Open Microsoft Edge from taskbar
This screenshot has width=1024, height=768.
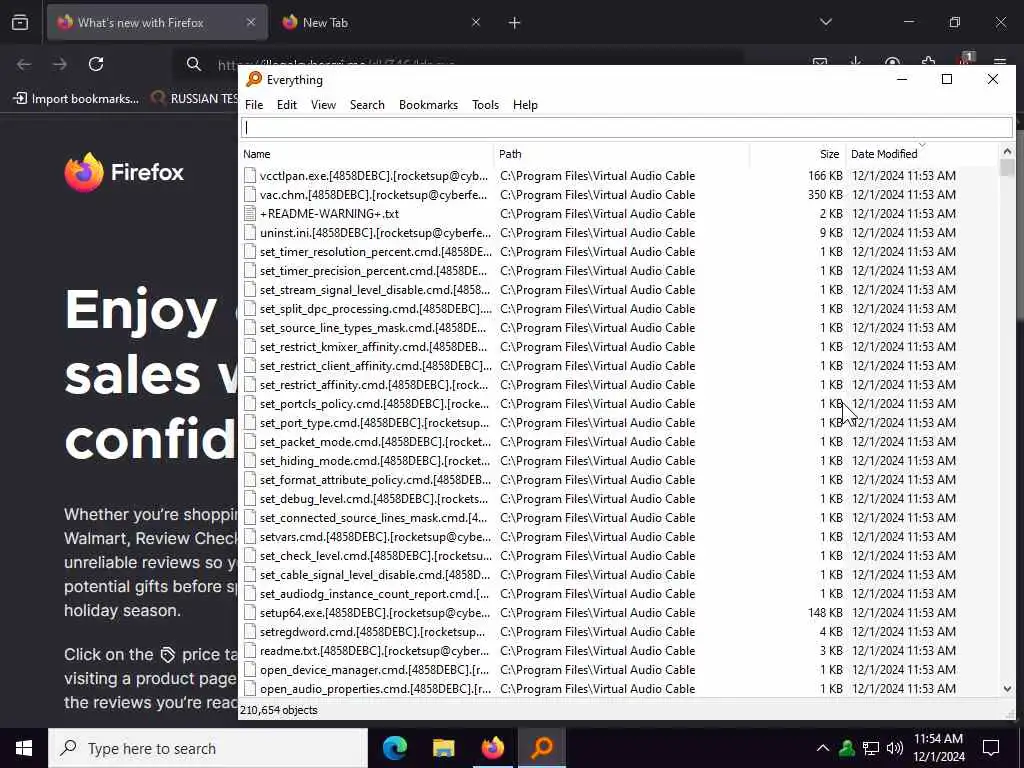coord(395,748)
